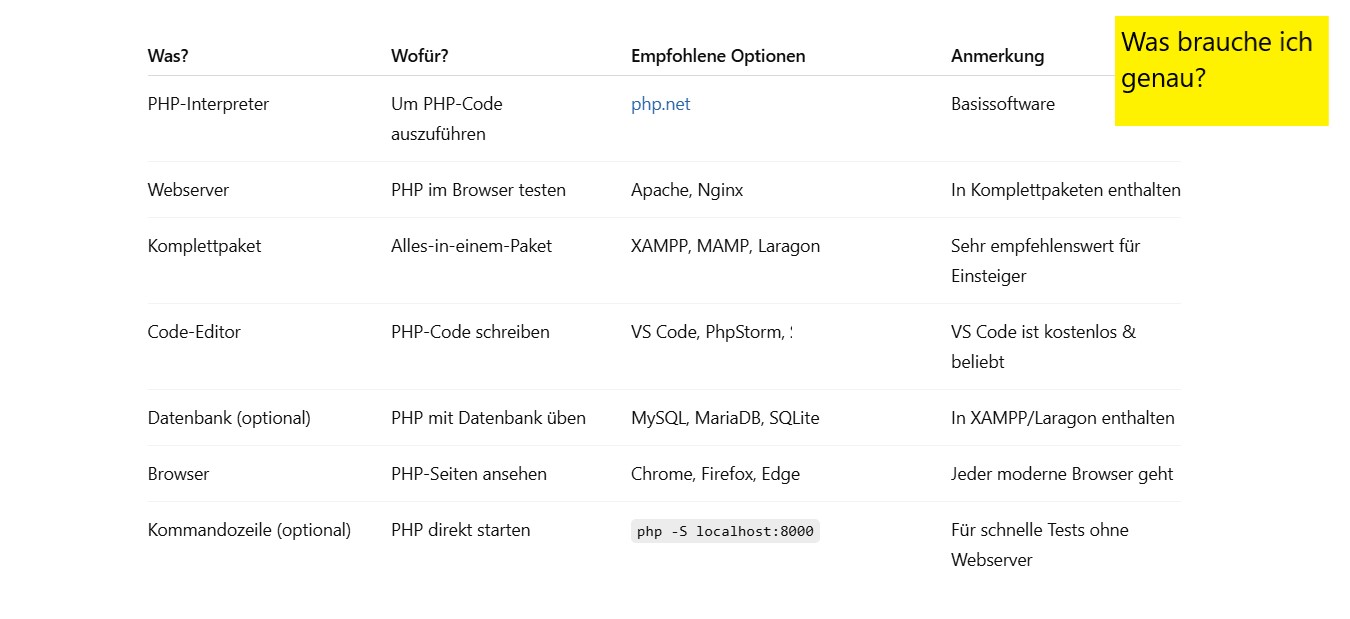The width and height of the screenshot is (1350, 619).
Task: Click the yellow 'Was brauche ich genau?' note
Action: pyautogui.click(x=1221, y=71)
